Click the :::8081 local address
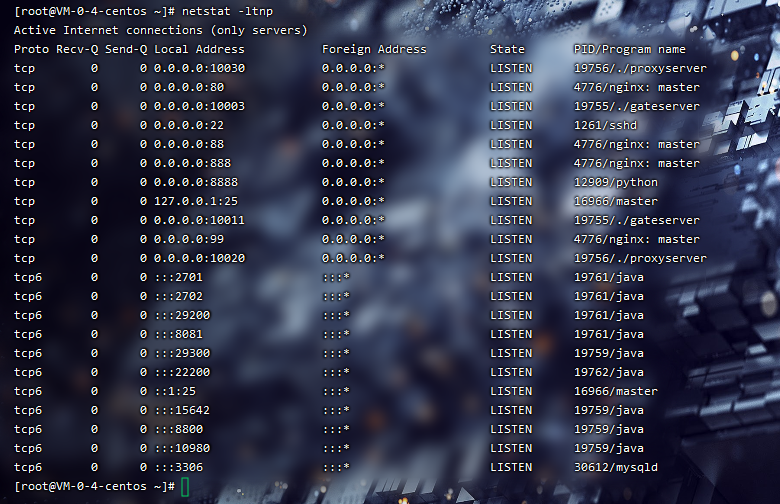The width and height of the screenshot is (780, 504). (x=178, y=334)
